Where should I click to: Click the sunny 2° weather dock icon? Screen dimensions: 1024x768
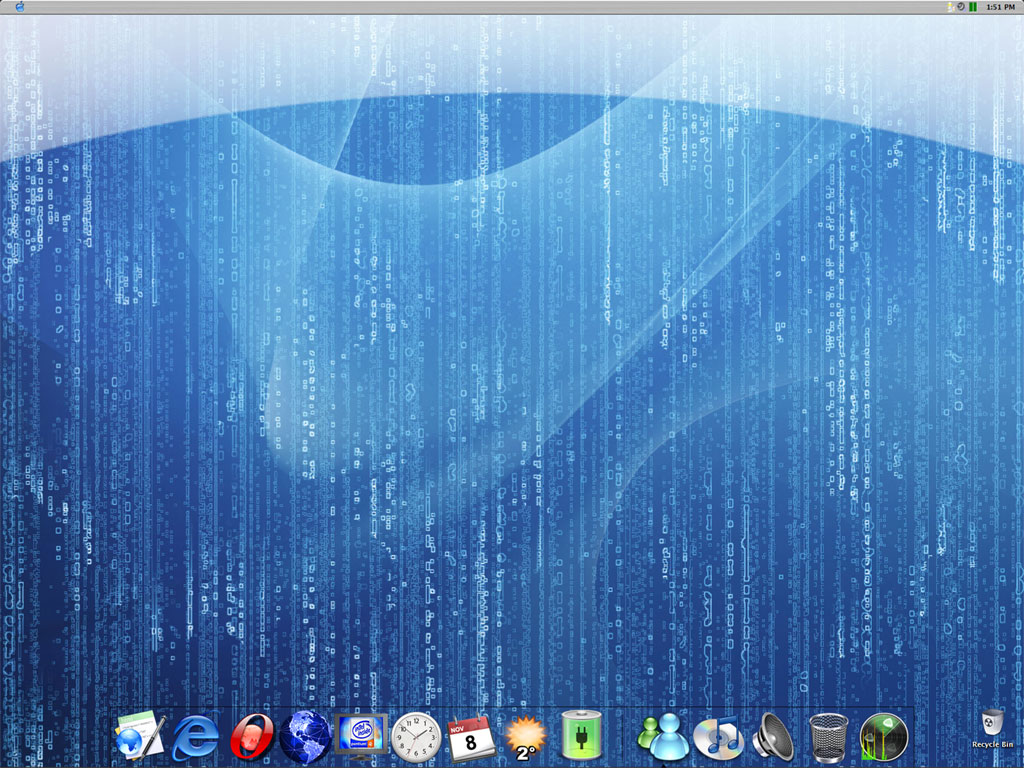(526, 738)
